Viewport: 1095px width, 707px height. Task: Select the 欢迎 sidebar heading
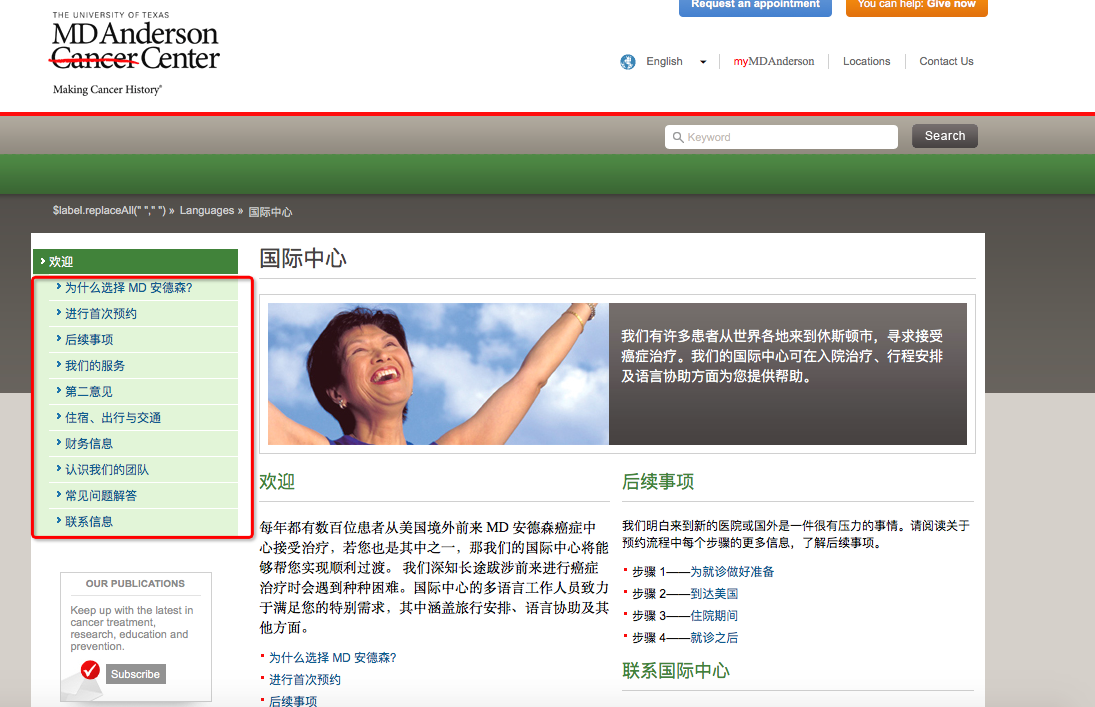135,261
